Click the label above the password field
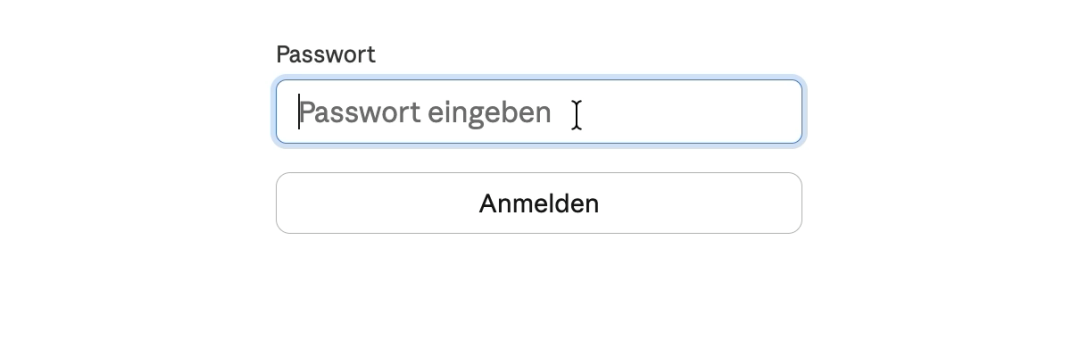Screen dimensions: 1080x360 click(x=326, y=54)
